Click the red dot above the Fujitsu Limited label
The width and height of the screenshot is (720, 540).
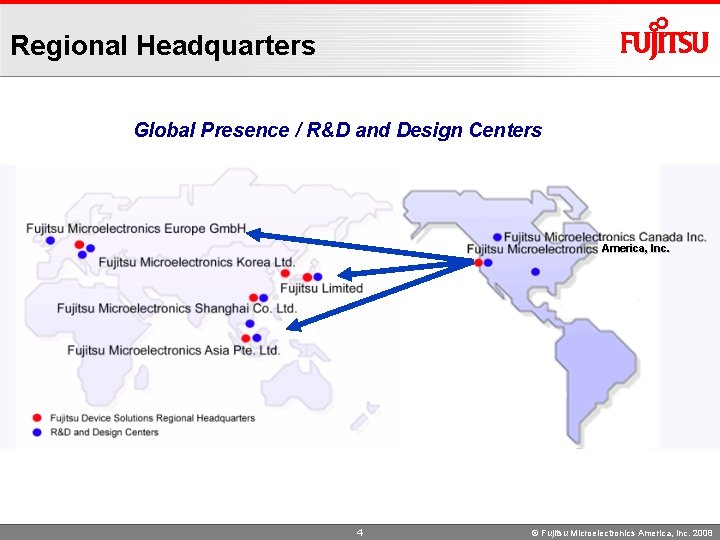[x=308, y=277]
